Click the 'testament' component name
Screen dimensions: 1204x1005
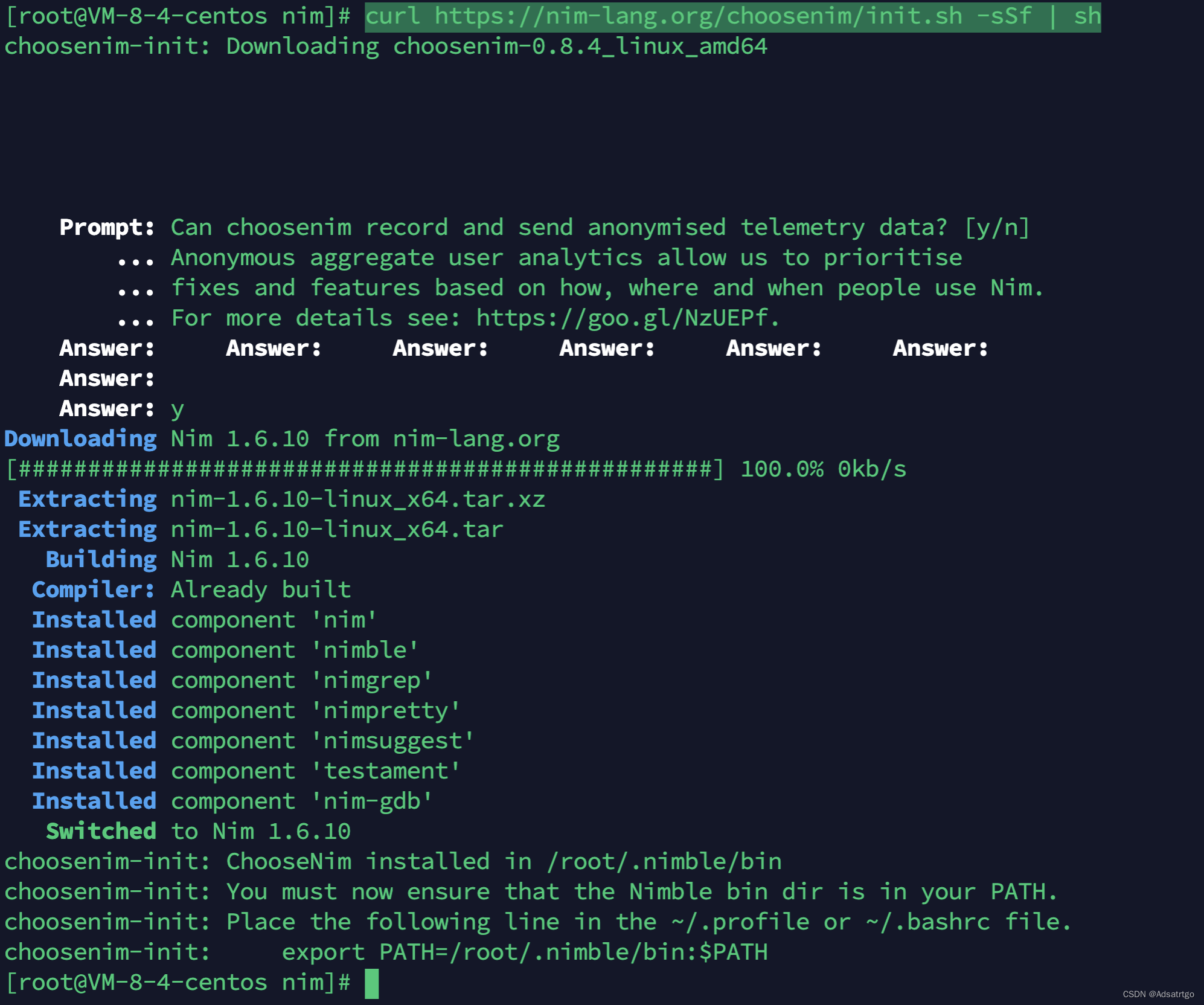[x=386, y=771]
